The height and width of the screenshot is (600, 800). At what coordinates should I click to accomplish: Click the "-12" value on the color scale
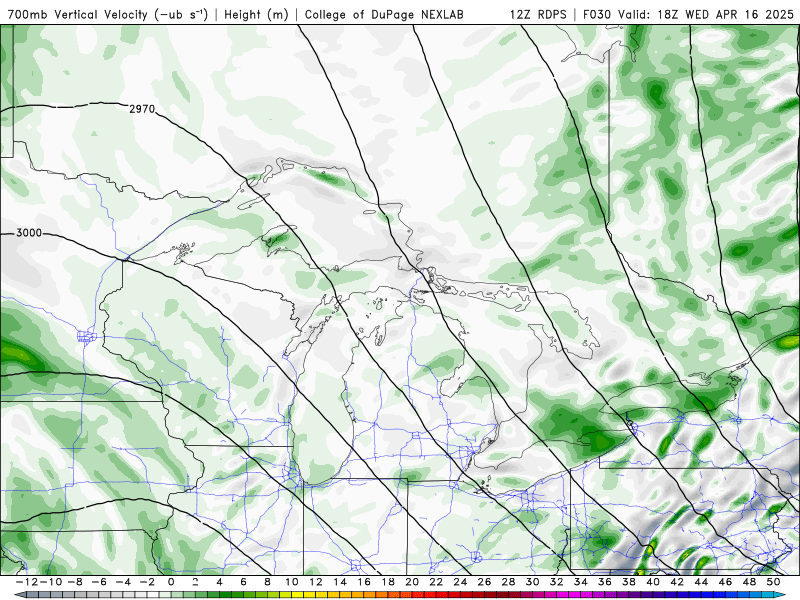(26, 582)
